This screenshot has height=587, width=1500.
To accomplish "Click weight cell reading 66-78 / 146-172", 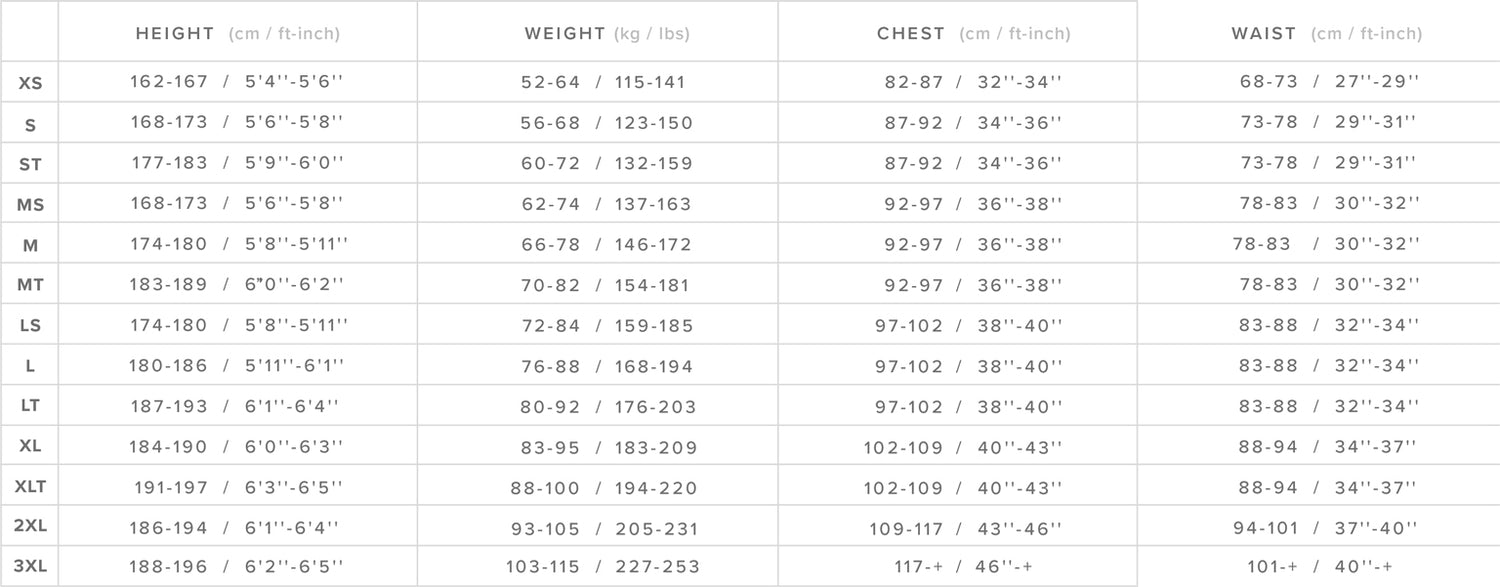I will 606,244.
